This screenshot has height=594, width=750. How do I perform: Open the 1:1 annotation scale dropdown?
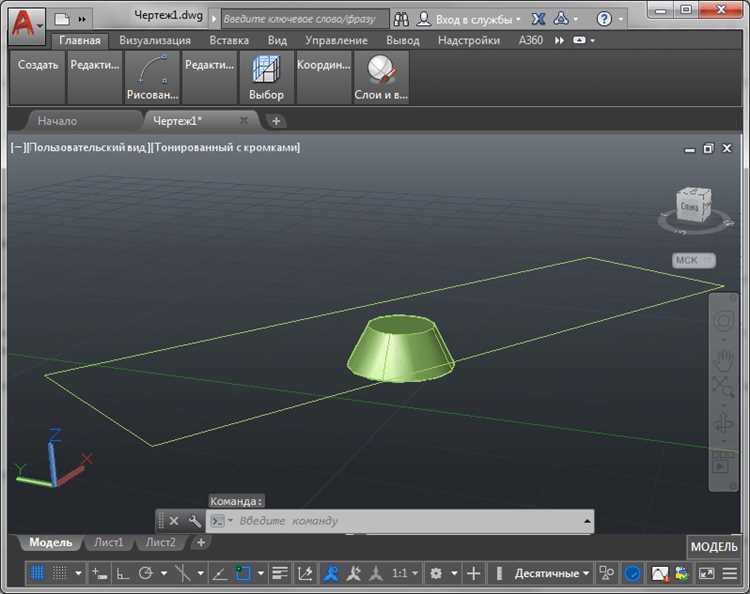click(x=405, y=572)
